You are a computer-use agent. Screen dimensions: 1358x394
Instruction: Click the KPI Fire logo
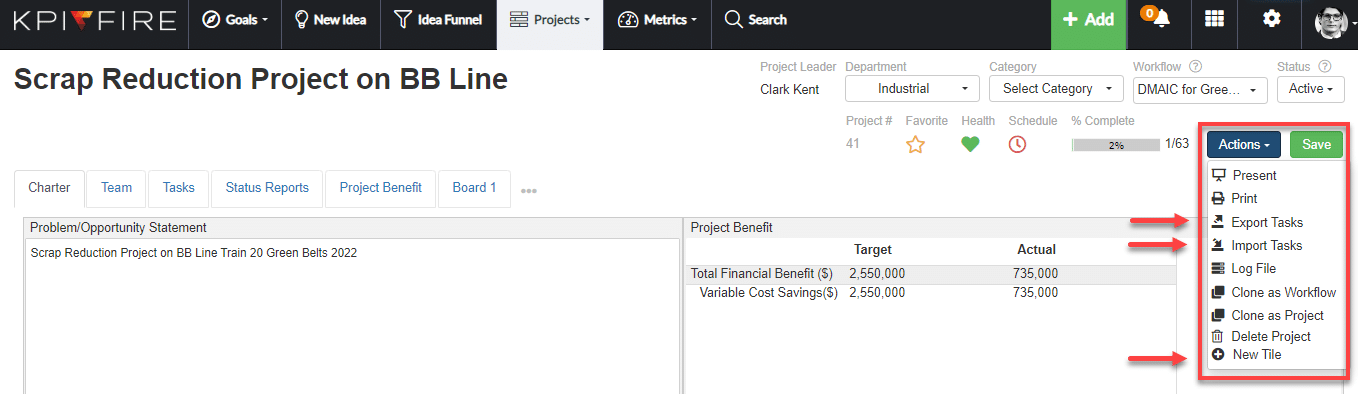94,20
